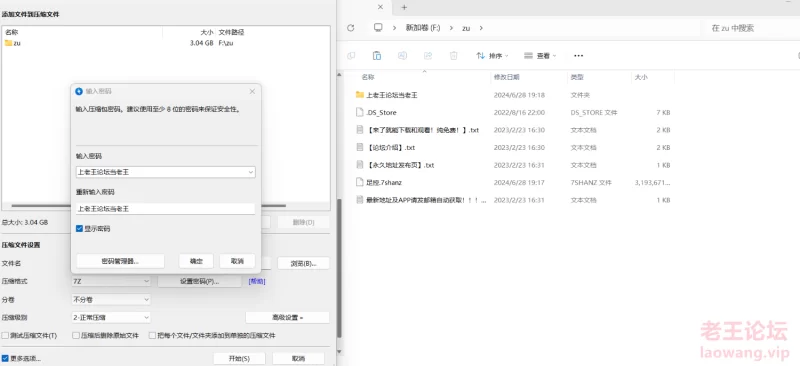Screen dimensions: 800x366
Task: Close the 输入密码 dialog with the X
Action: point(252,91)
